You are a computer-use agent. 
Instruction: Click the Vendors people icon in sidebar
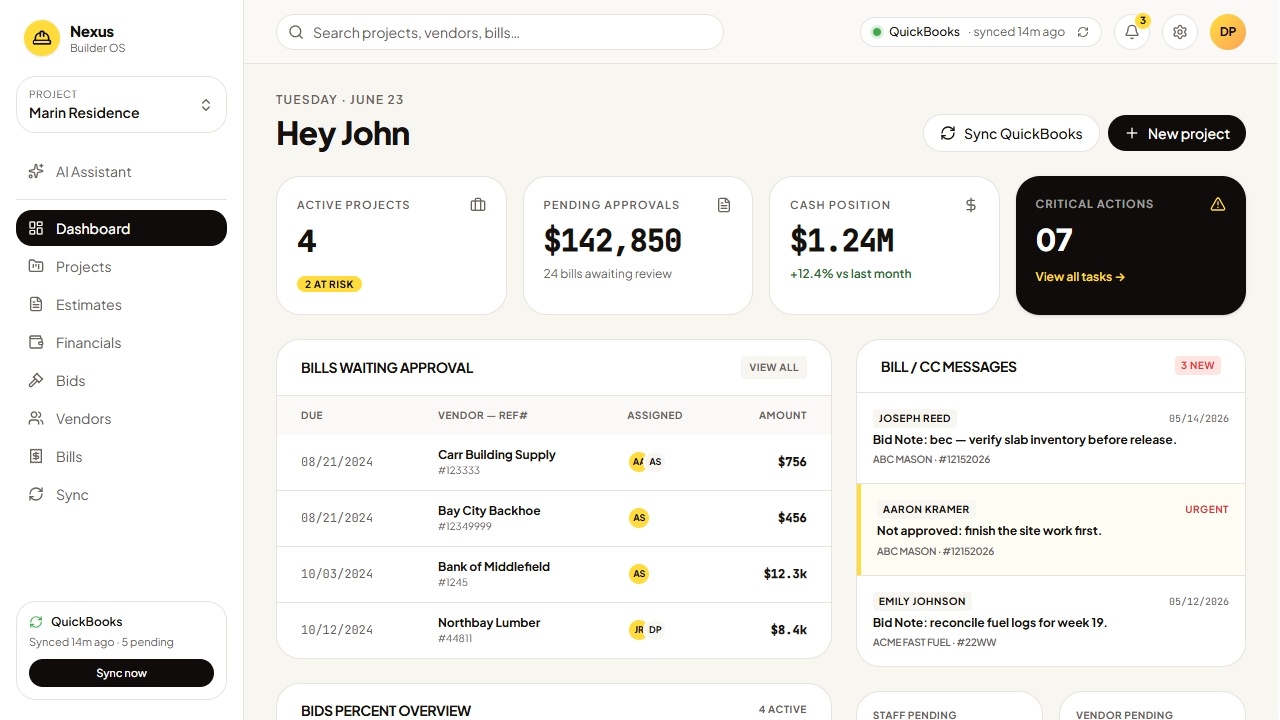pos(36,418)
